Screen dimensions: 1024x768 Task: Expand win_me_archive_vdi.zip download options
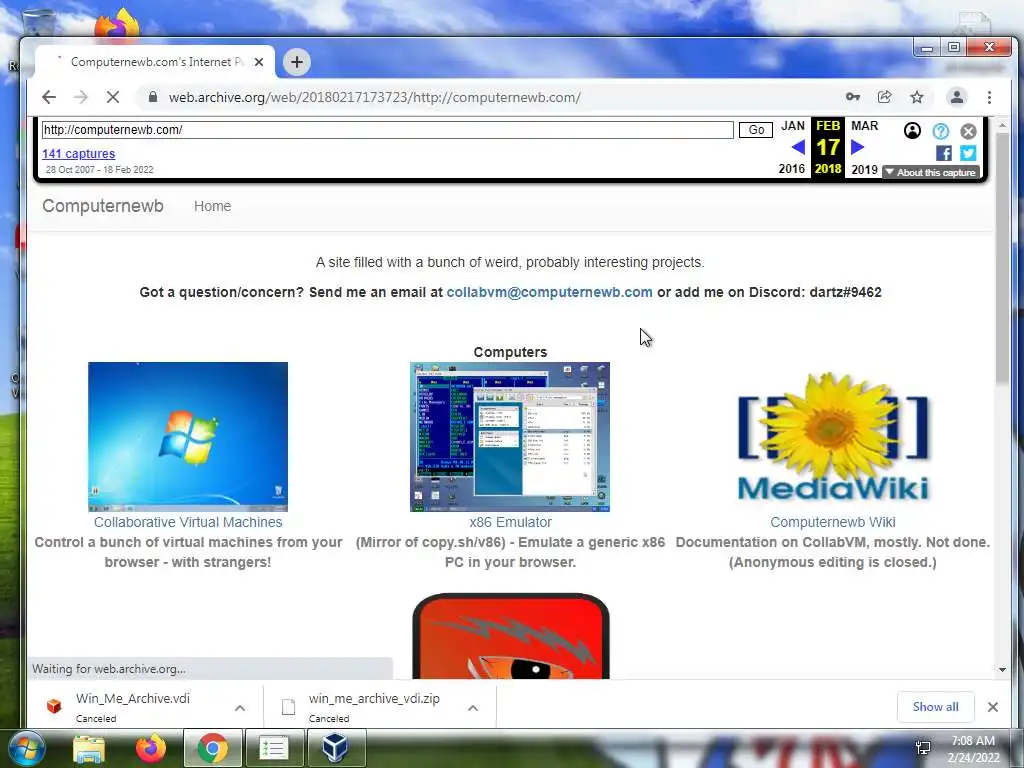[473, 708]
